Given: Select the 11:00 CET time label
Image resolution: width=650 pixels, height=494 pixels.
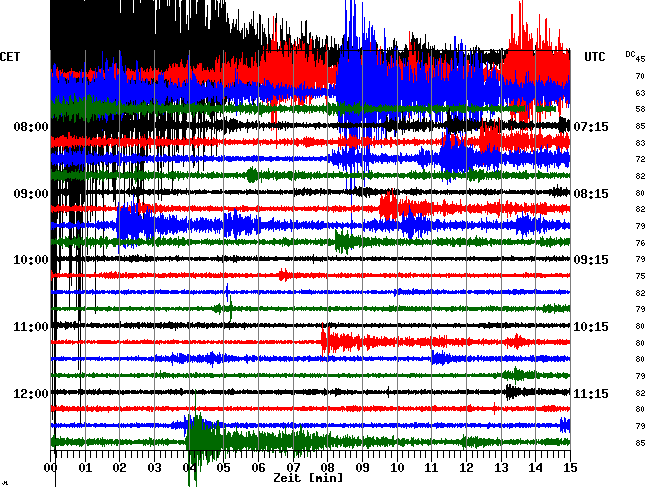Looking at the screenshot, I should (31, 327).
